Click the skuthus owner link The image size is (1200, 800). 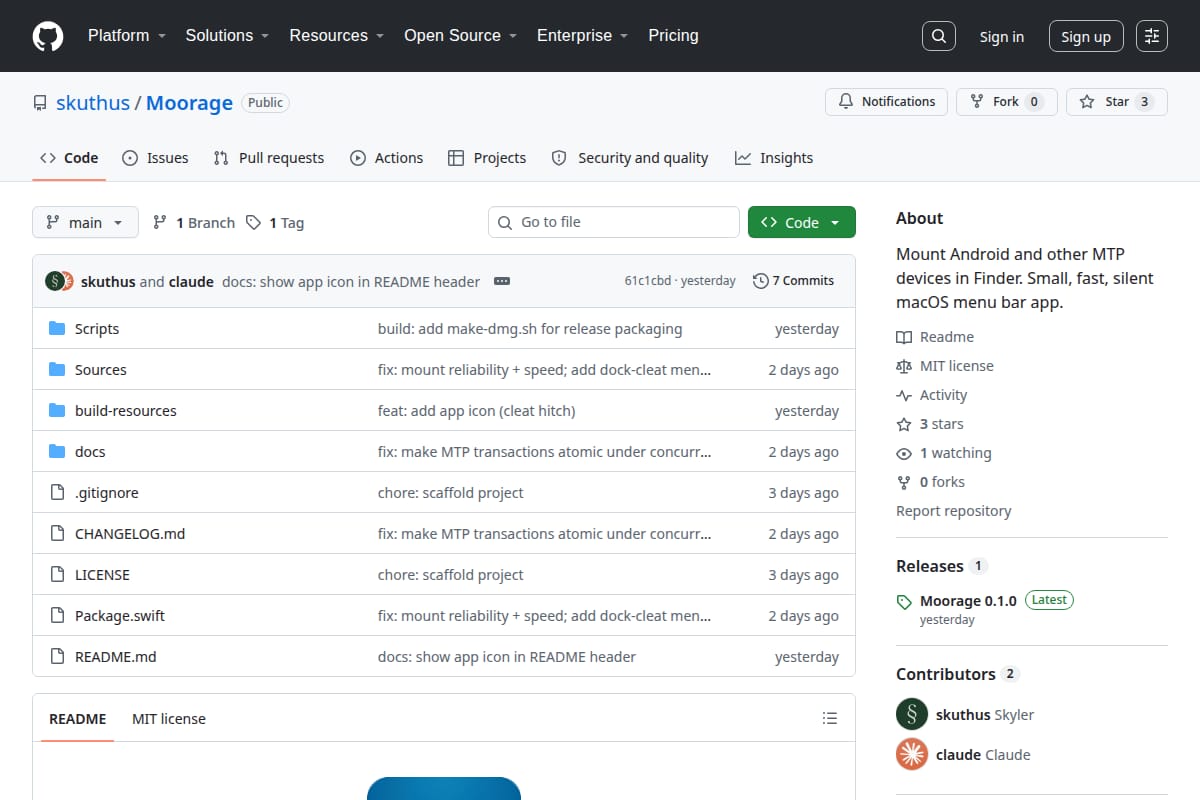tap(93, 103)
